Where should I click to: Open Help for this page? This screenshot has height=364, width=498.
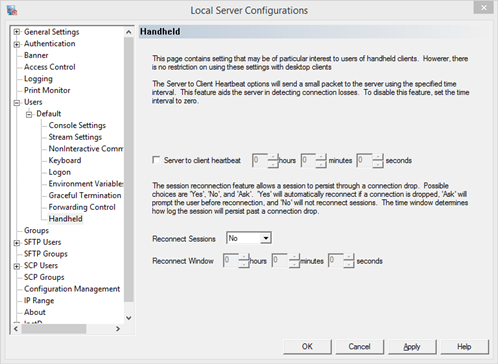tap(464, 347)
